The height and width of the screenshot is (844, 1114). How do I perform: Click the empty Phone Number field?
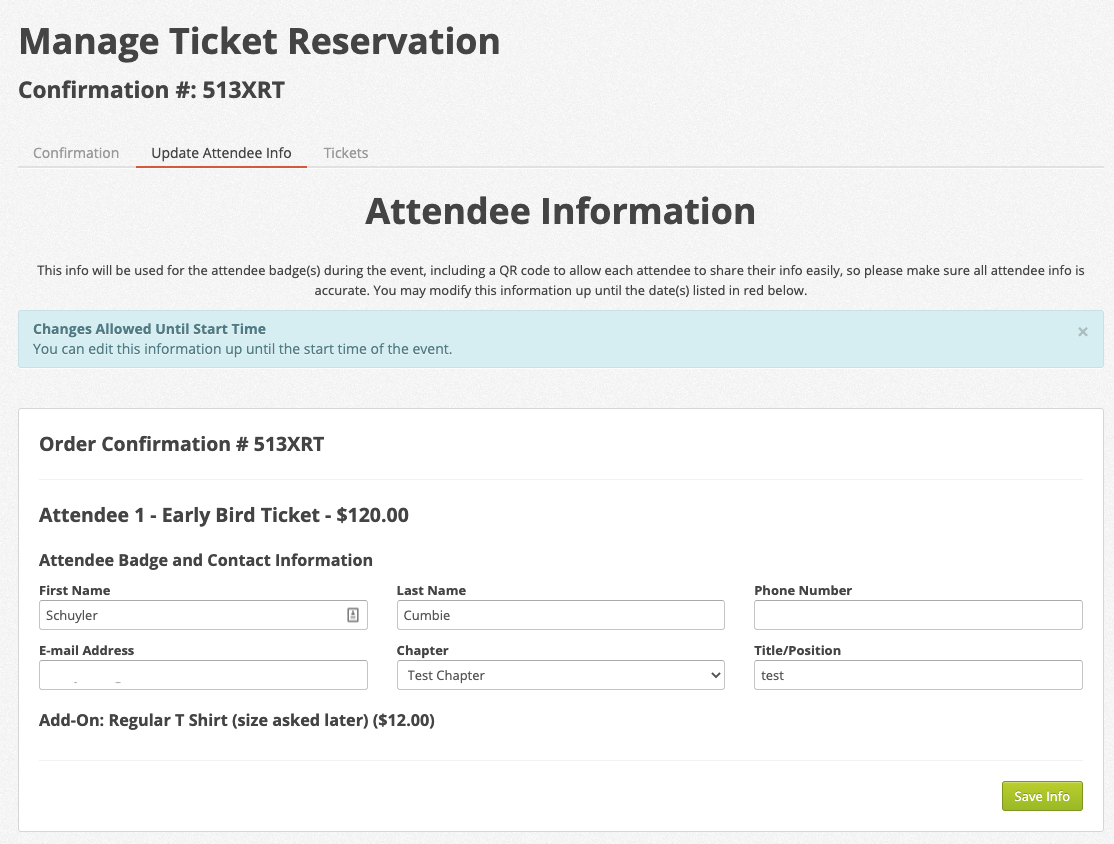pyautogui.click(x=918, y=616)
